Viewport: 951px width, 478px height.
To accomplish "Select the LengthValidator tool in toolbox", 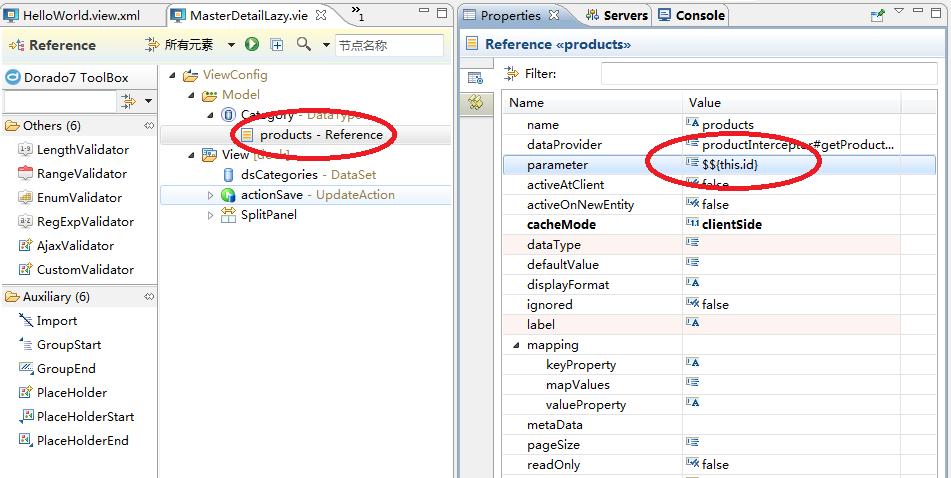I will pyautogui.click(x=82, y=150).
